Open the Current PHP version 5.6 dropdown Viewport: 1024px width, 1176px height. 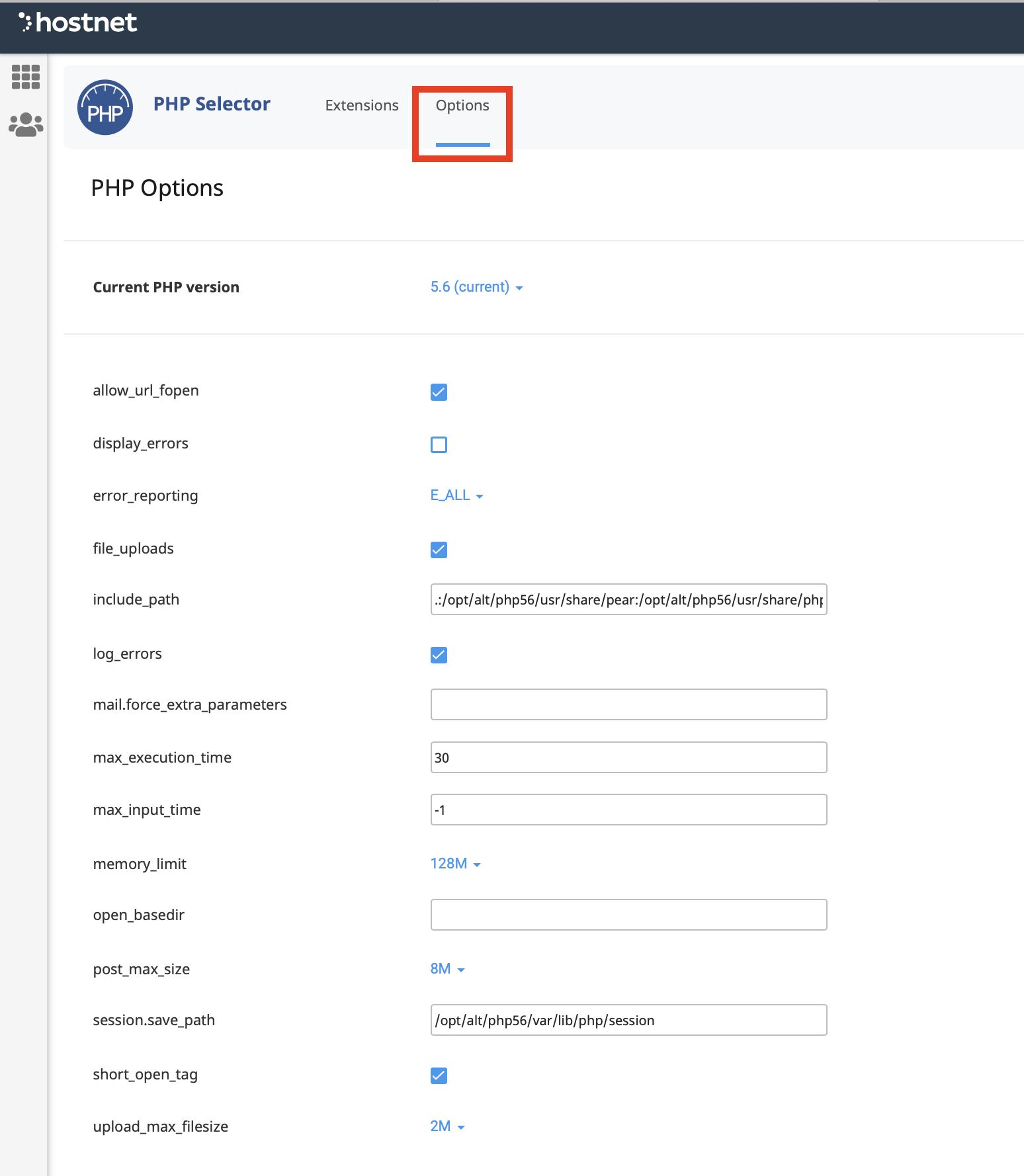[x=476, y=287]
